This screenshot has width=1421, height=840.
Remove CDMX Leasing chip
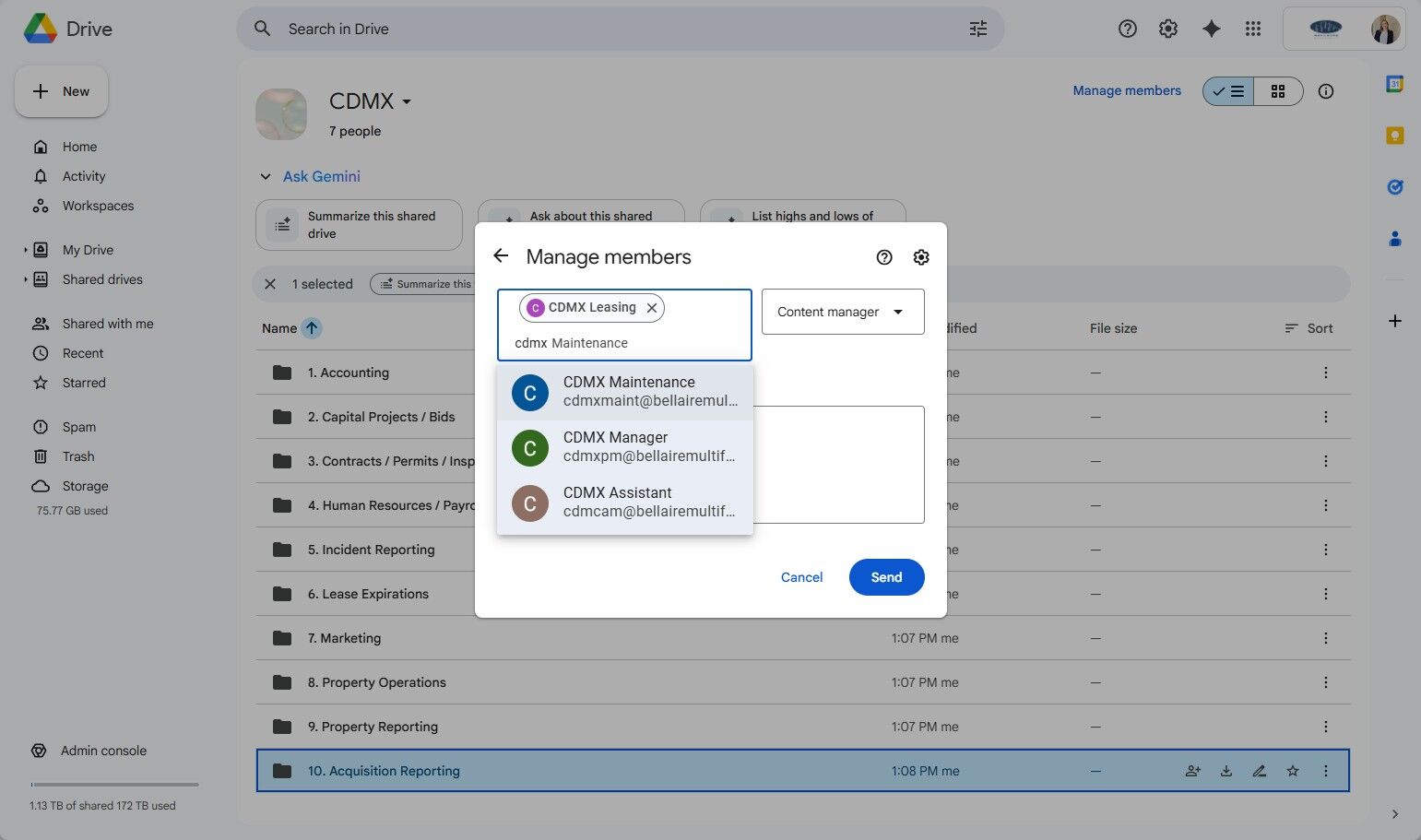652,308
